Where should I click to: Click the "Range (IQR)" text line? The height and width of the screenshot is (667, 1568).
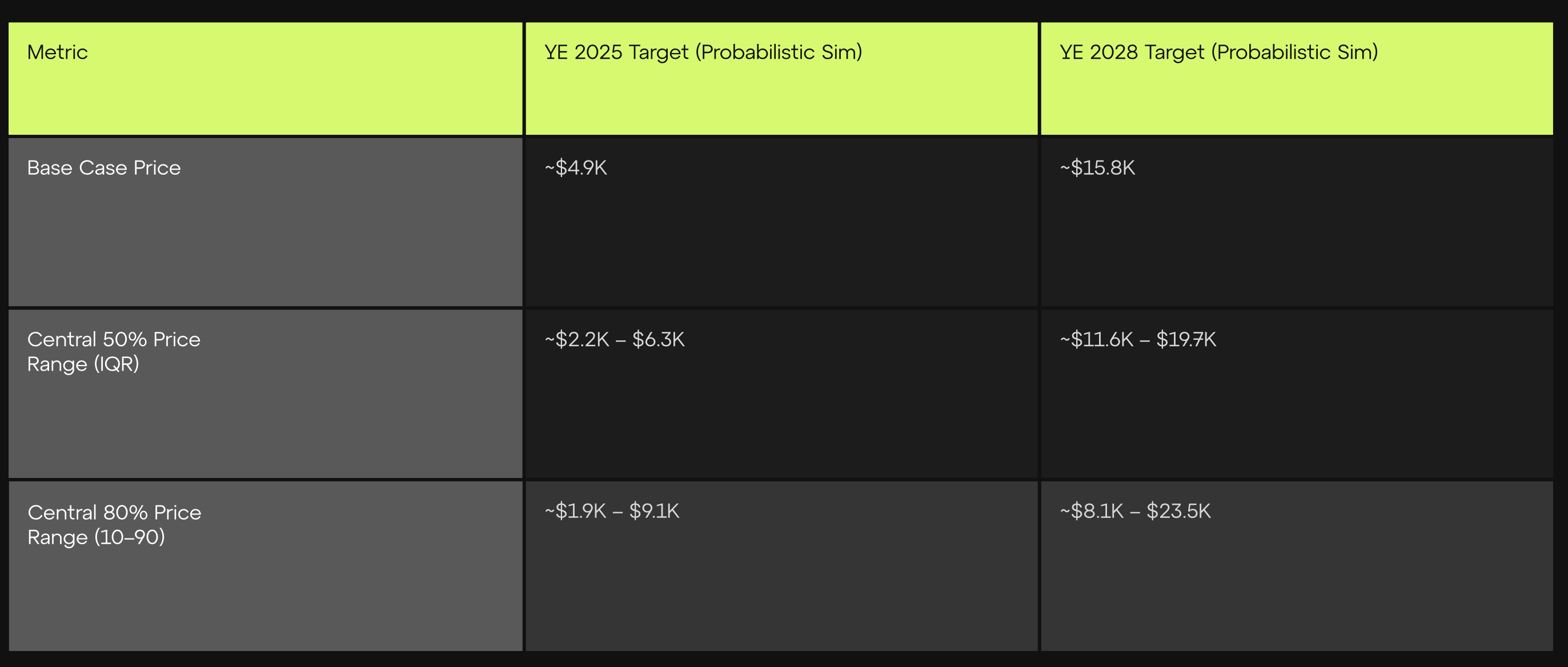click(x=83, y=364)
